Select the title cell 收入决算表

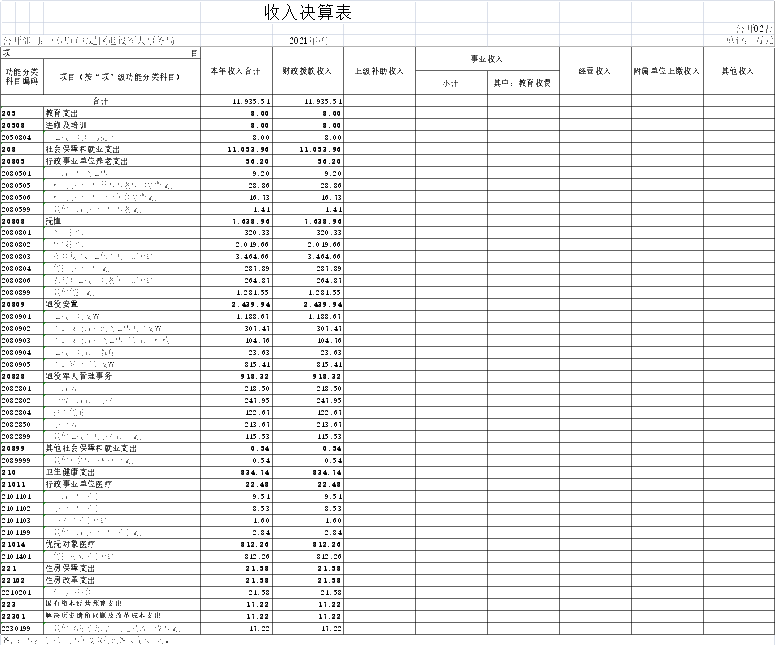click(x=307, y=12)
